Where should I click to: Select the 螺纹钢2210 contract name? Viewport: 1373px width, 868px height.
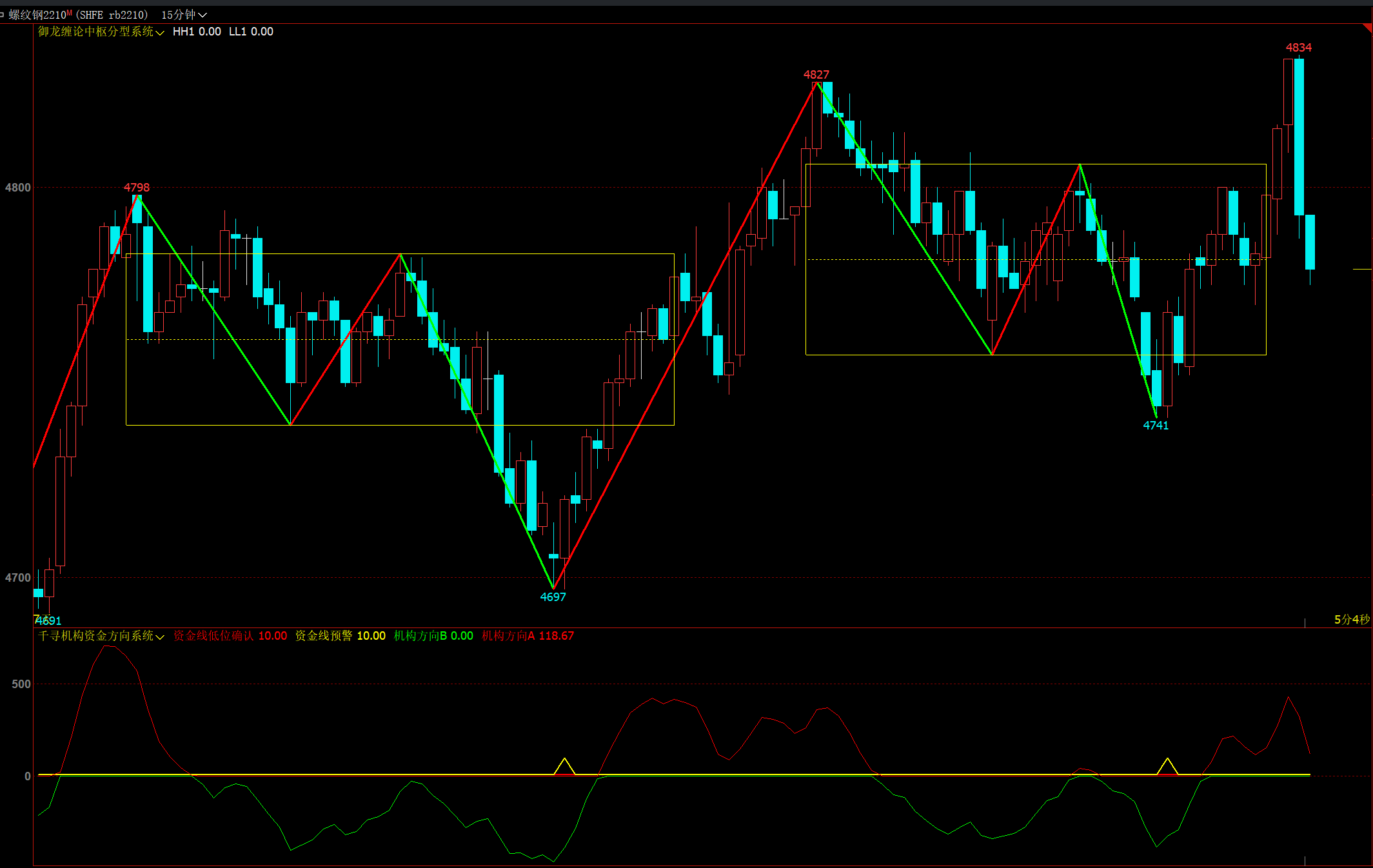point(37,15)
